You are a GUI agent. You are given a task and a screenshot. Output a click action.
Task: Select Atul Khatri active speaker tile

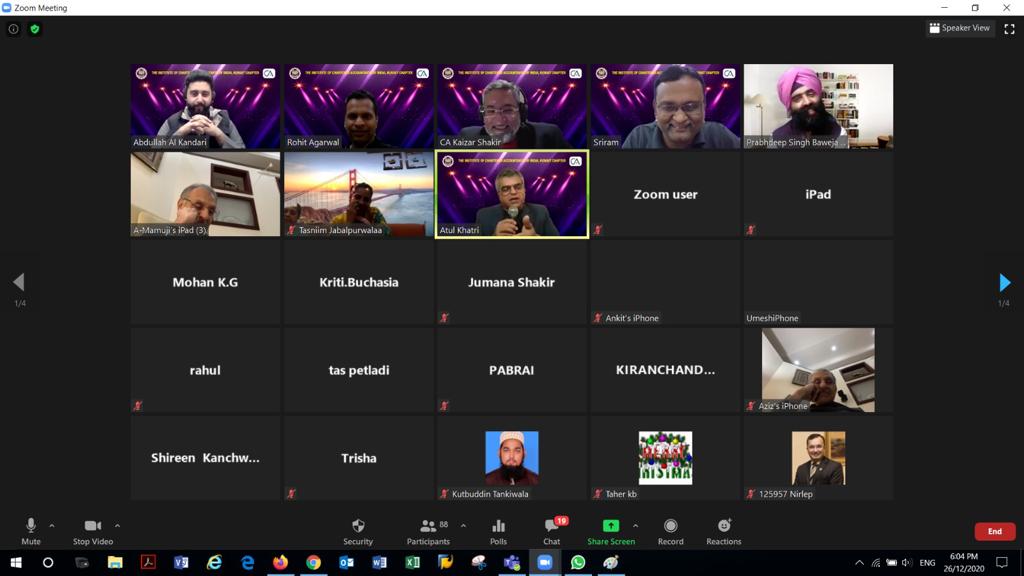pos(511,194)
